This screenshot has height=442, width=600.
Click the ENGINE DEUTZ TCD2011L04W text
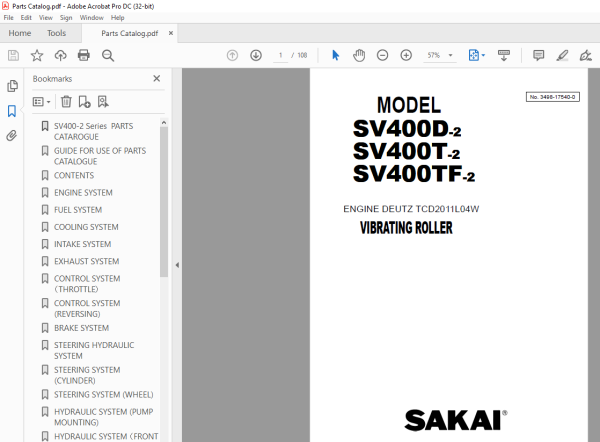click(x=411, y=209)
